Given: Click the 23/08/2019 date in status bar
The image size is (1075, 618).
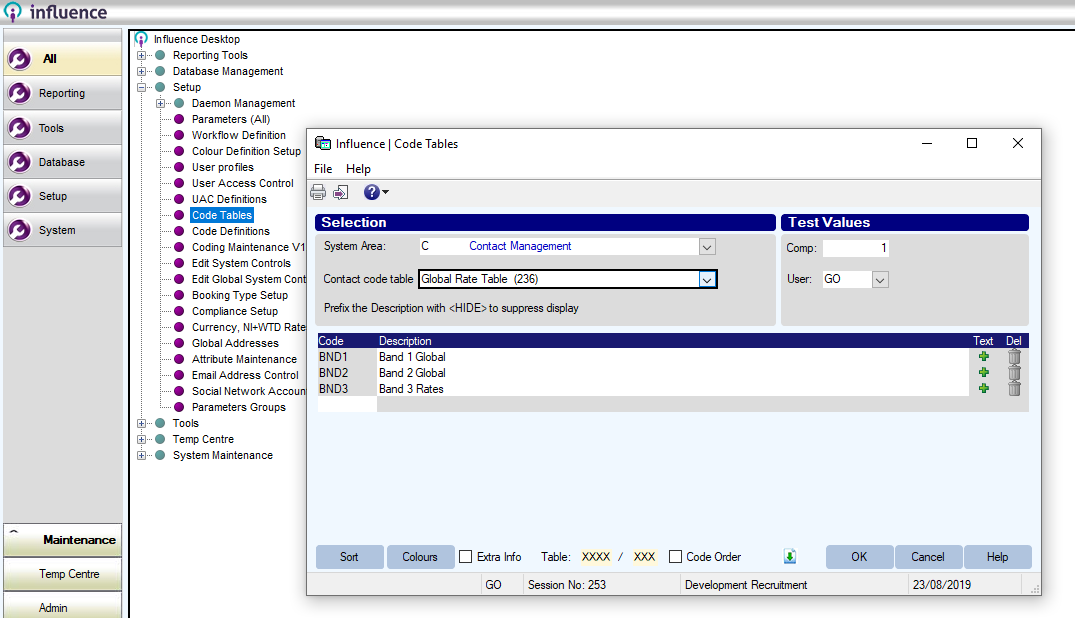Looking at the screenshot, I should 941,585.
